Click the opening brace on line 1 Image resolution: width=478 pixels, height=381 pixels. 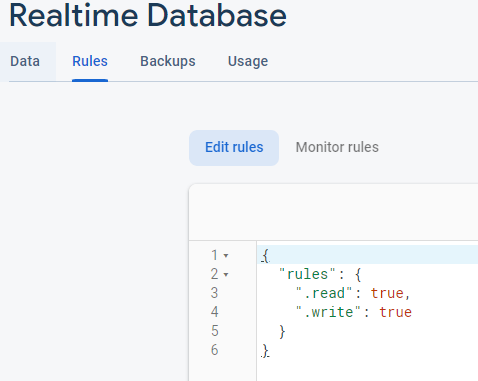tap(265, 256)
